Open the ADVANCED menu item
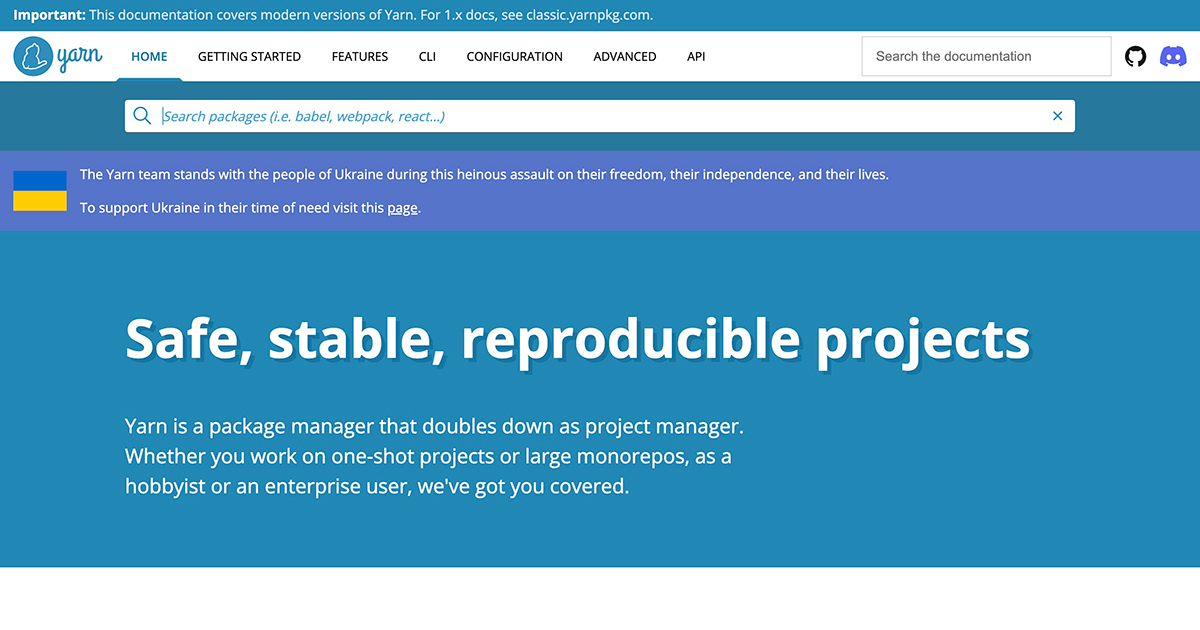Viewport: 1200px width, 630px height. [624, 57]
